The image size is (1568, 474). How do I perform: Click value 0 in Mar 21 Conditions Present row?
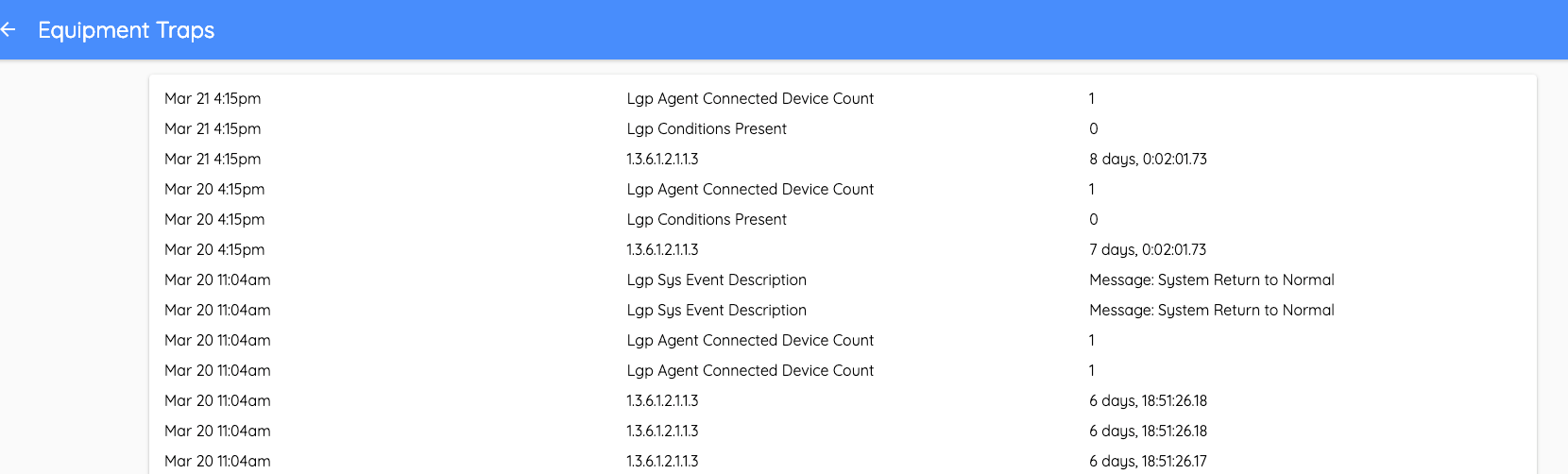tap(1094, 128)
